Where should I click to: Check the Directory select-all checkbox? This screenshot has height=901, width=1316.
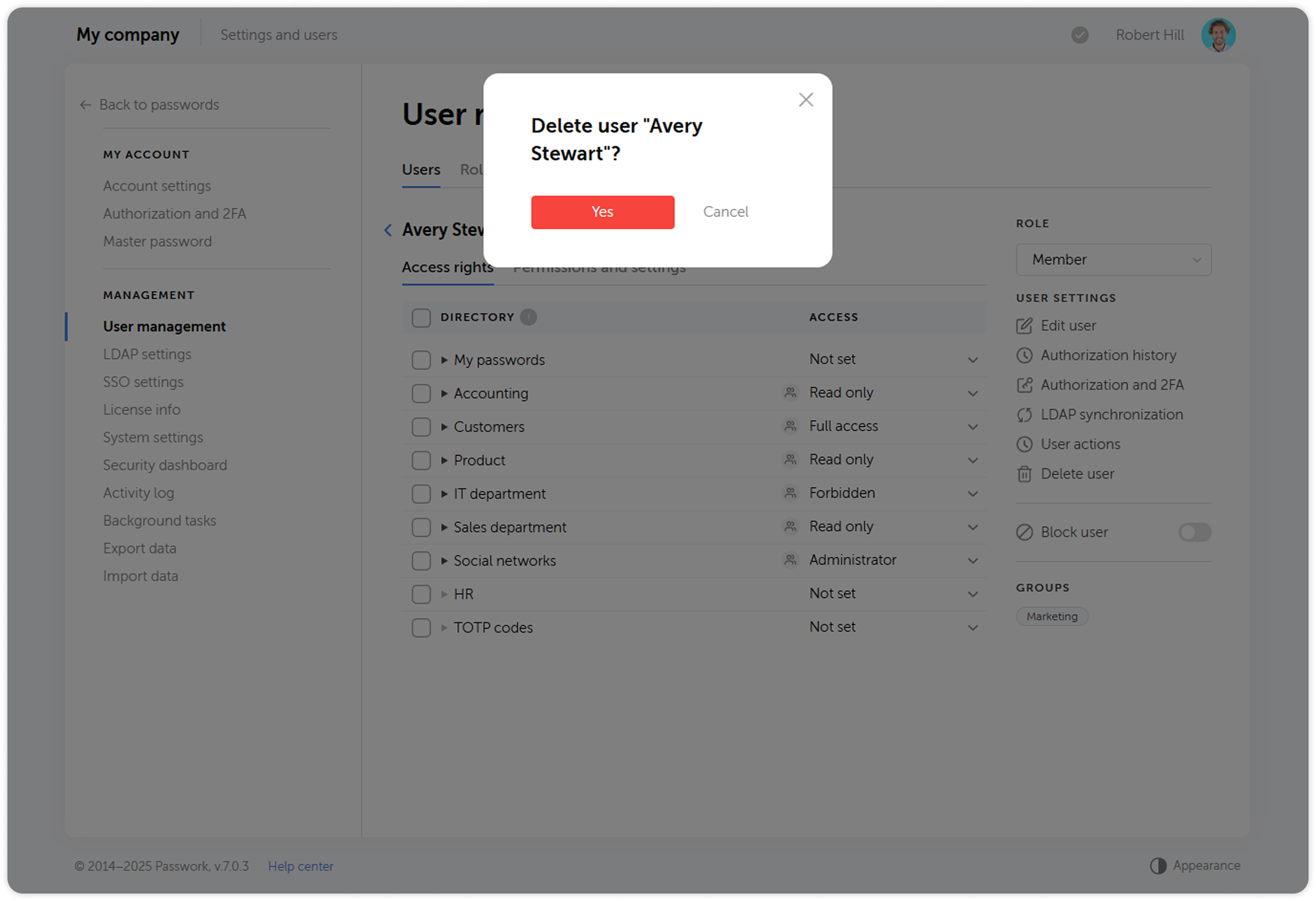421,318
